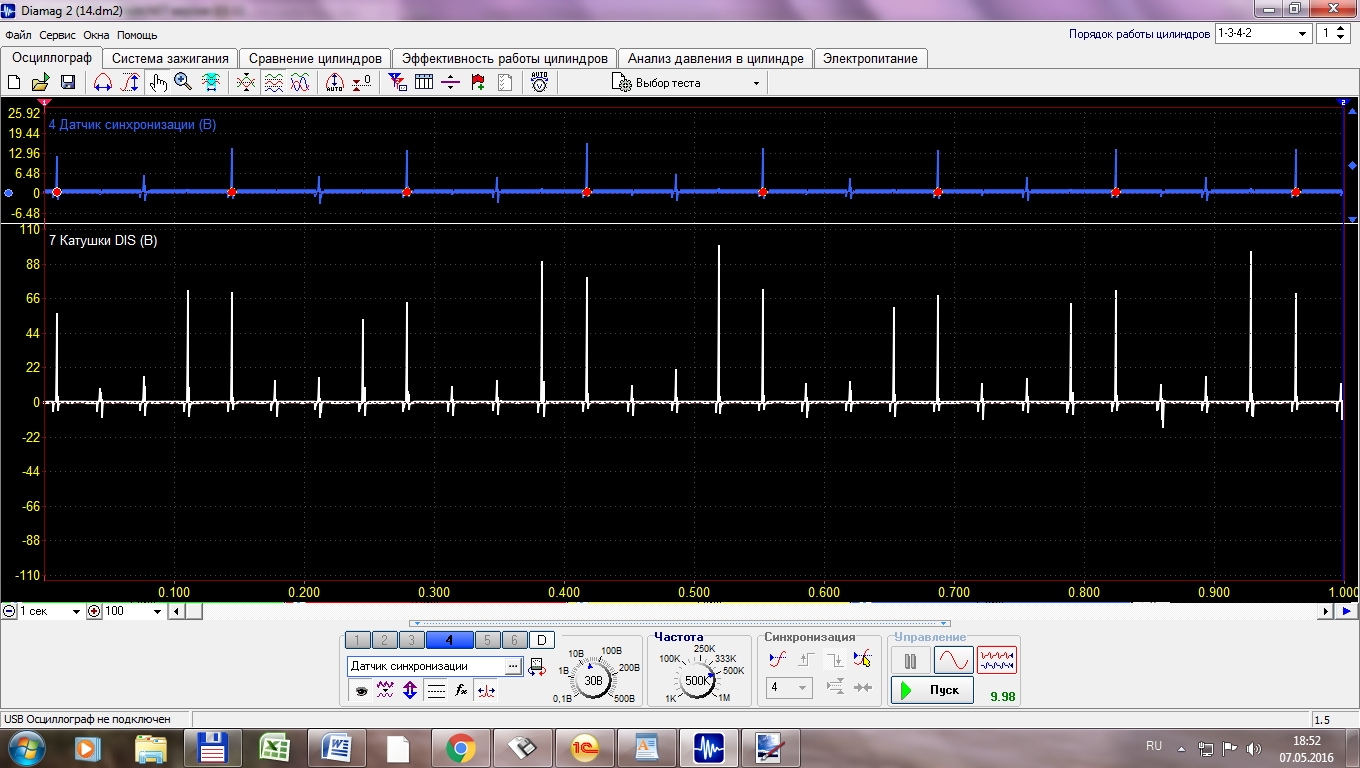Click the purple divide line icon

[x=450, y=83]
